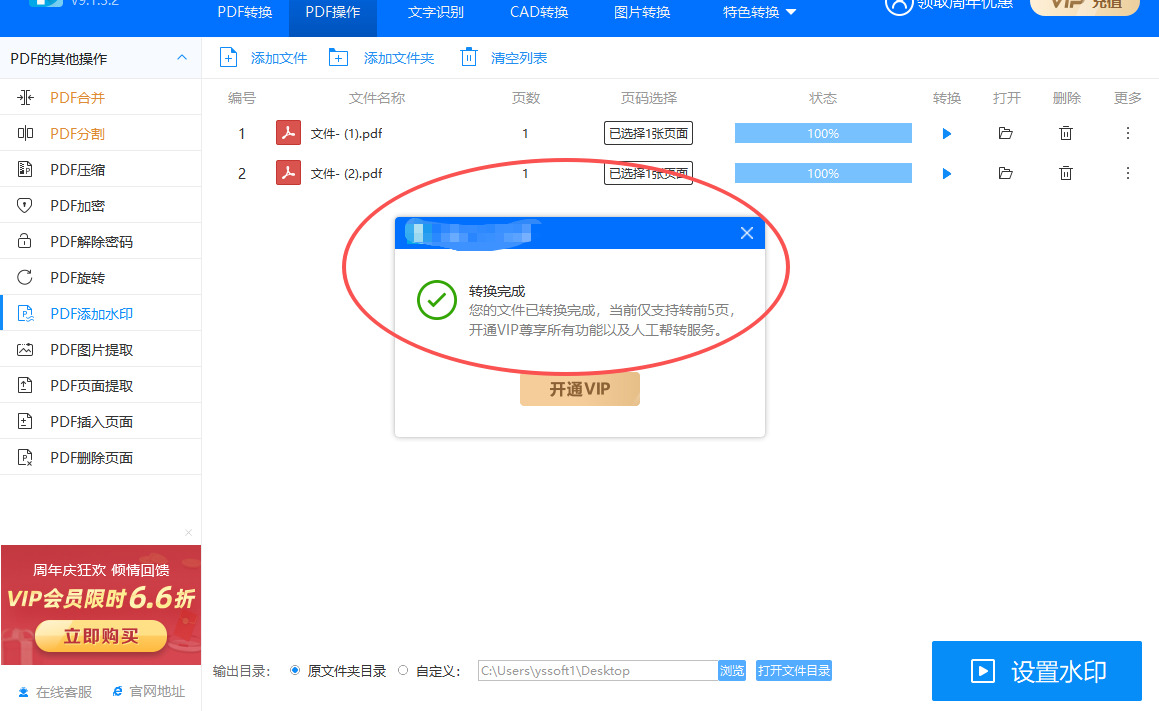Dismiss the VIP promotion banner
Screen dimensions: 1159x711
click(x=188, y=532)
